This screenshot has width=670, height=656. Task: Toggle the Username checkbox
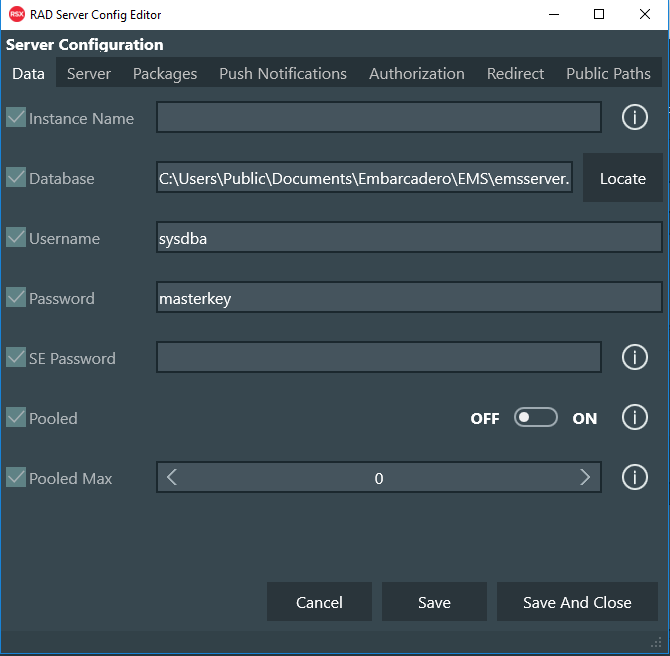tap(16, 237)
